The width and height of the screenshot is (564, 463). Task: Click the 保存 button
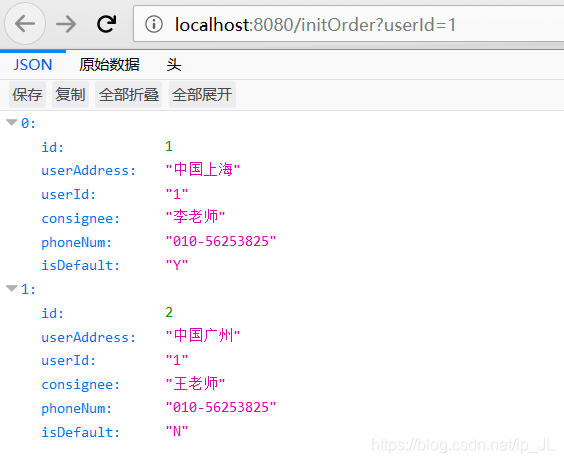click(27, 95)
